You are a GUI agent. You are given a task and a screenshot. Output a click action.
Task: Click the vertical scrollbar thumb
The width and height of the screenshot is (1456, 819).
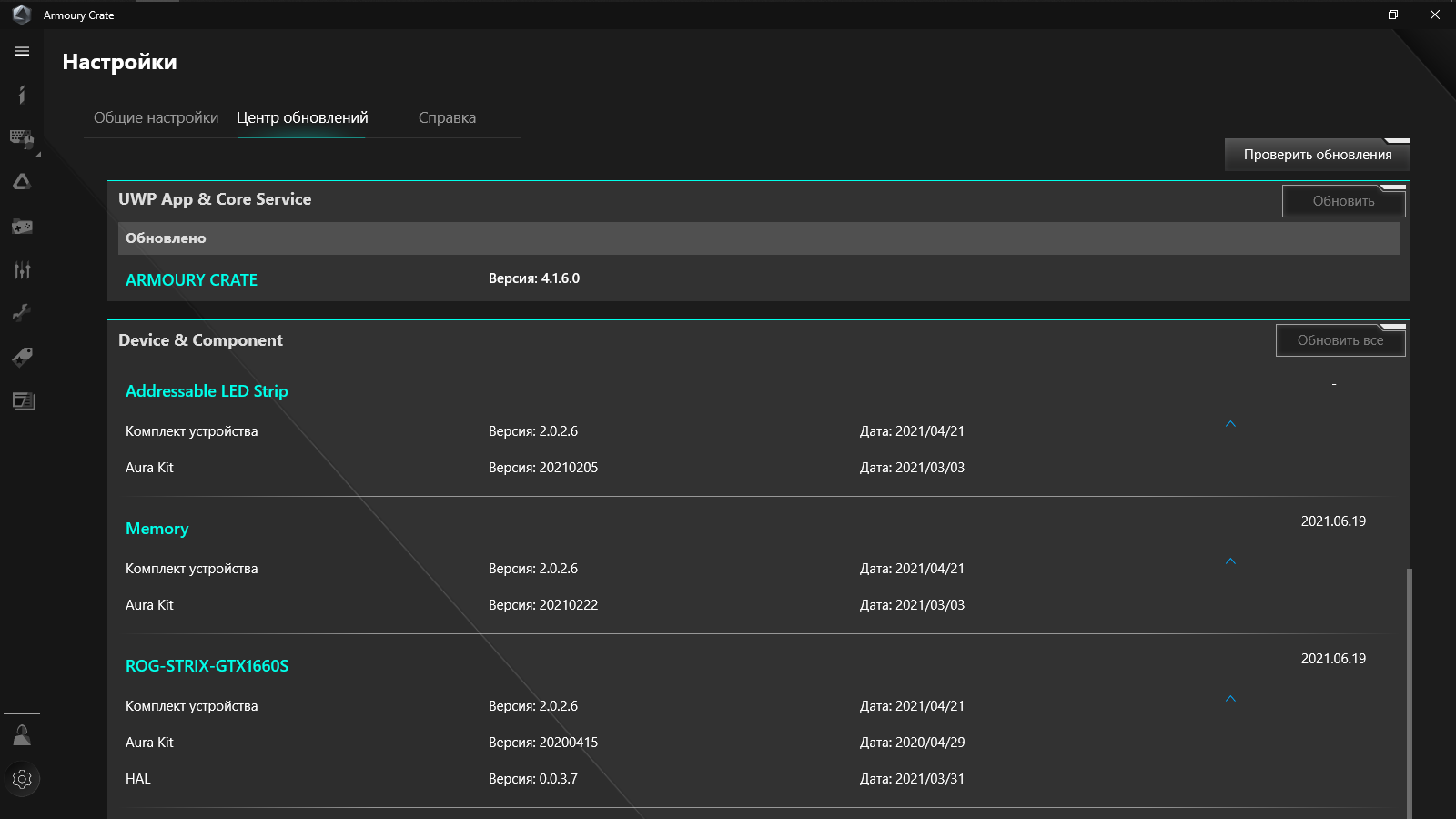click(x=1410, y=693)
